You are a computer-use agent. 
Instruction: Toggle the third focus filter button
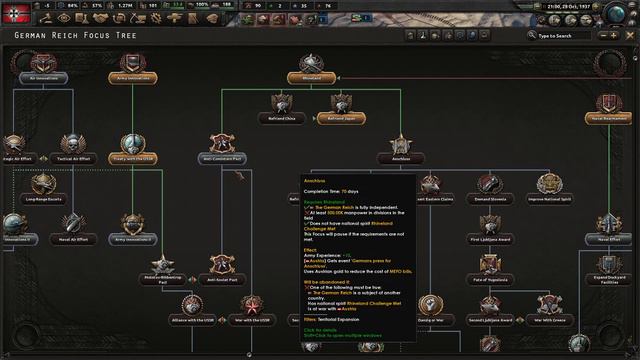435,36
